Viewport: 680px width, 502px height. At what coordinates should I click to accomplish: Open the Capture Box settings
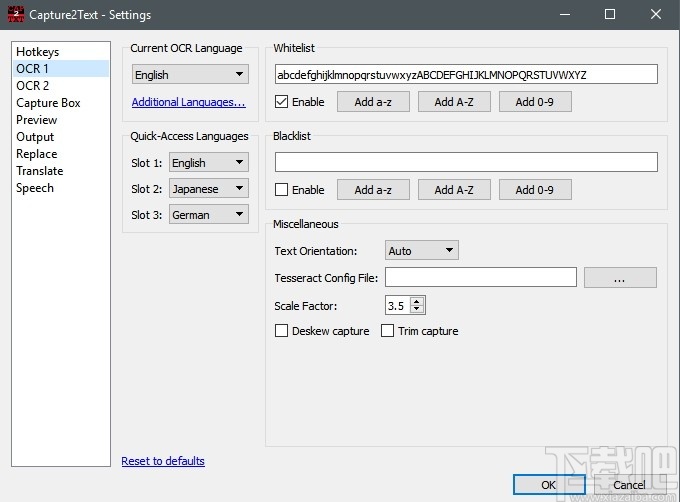click(x=61, y=103)
